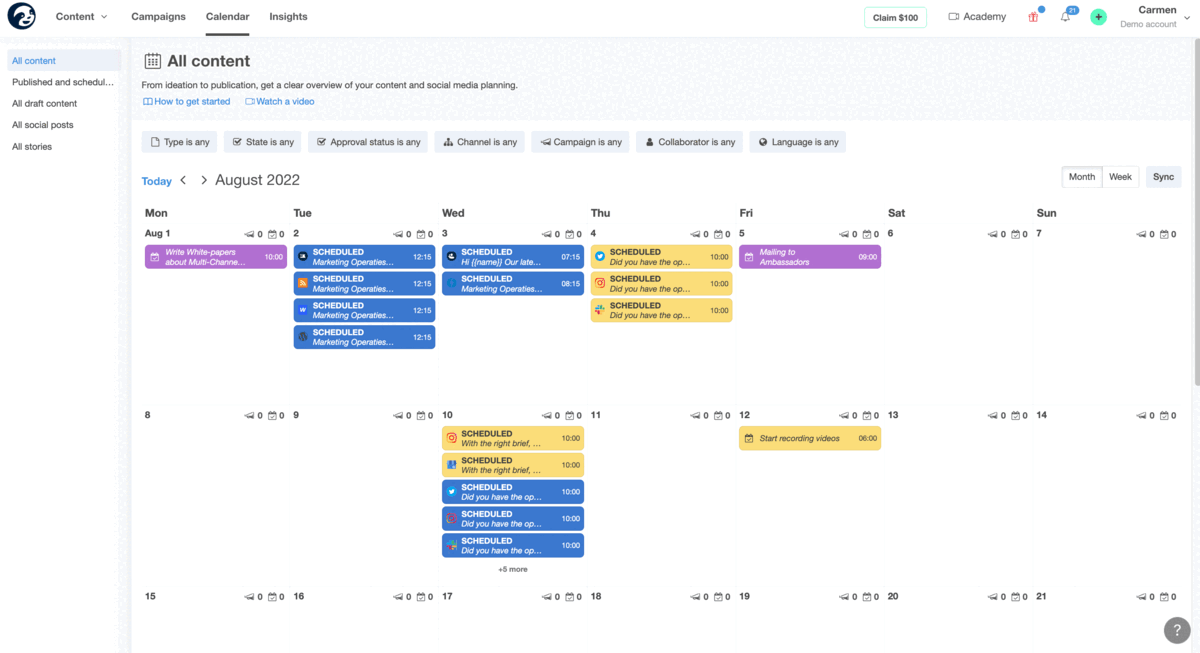Viewport: 1200px width, 653px height.
Task: Open the help question mark button
Action: [1177, 629]
